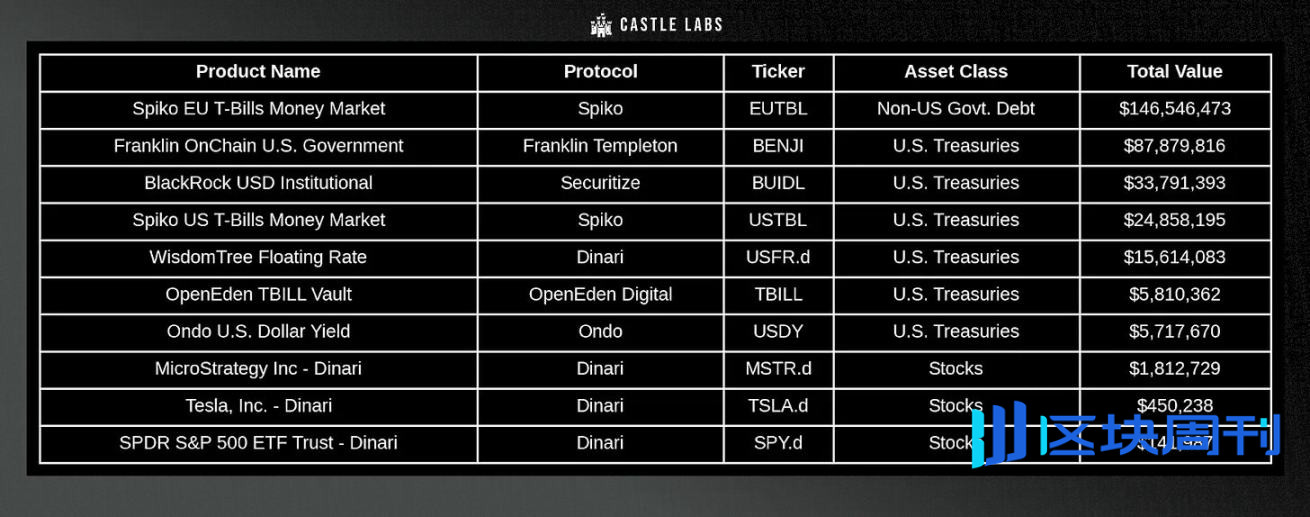
Task: Click the MicroStrategy Inc - Dinari cell
Action: click(x=258, y=369)
